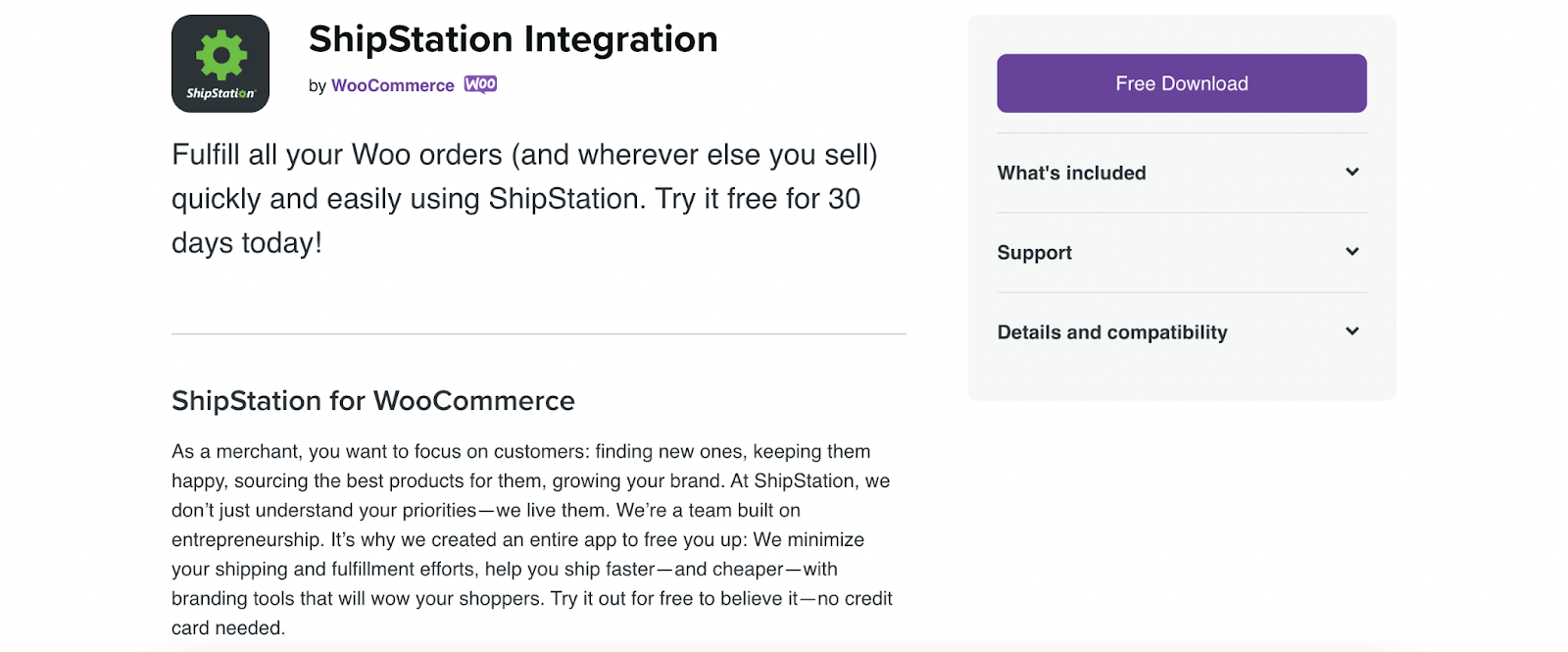Expand the Support chevron arrow
This screenshot has height=652, width=1568.
pos(1352,252)
